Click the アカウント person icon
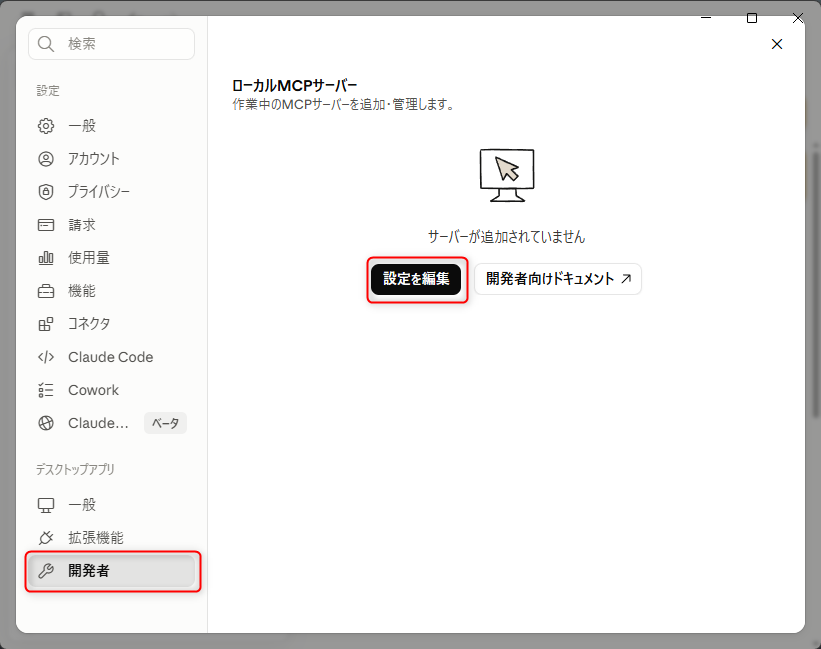Viewport: 821px width, 649px height. tap(46, 159)
